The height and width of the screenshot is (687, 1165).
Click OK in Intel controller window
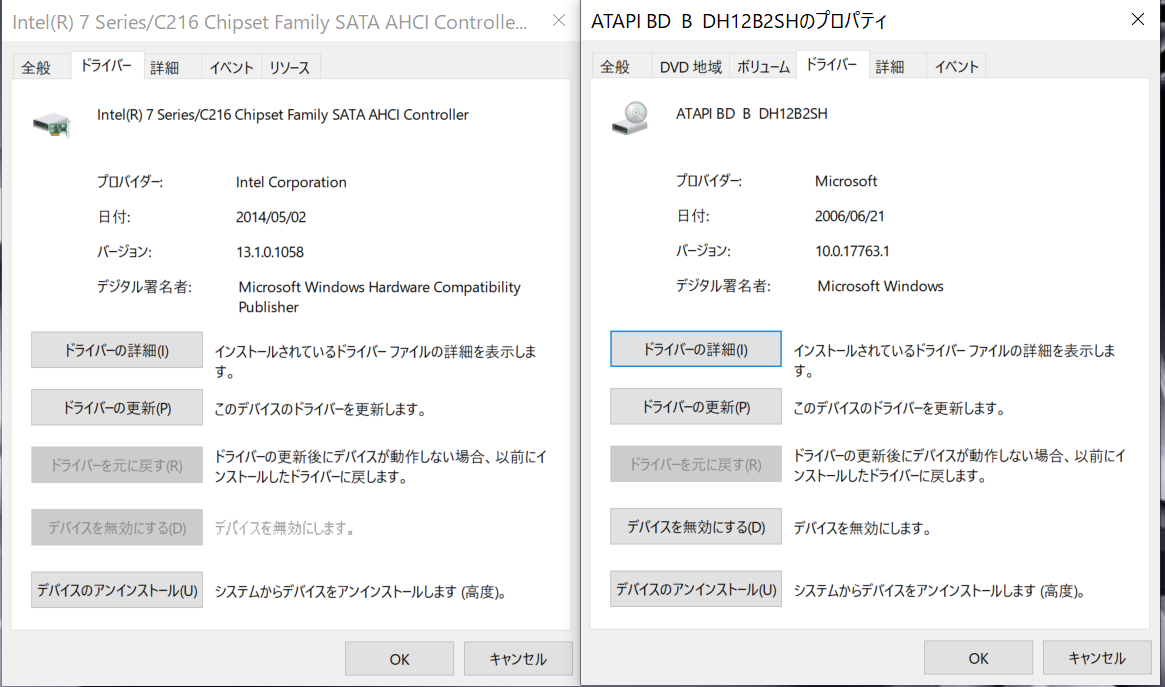point(400,659)
